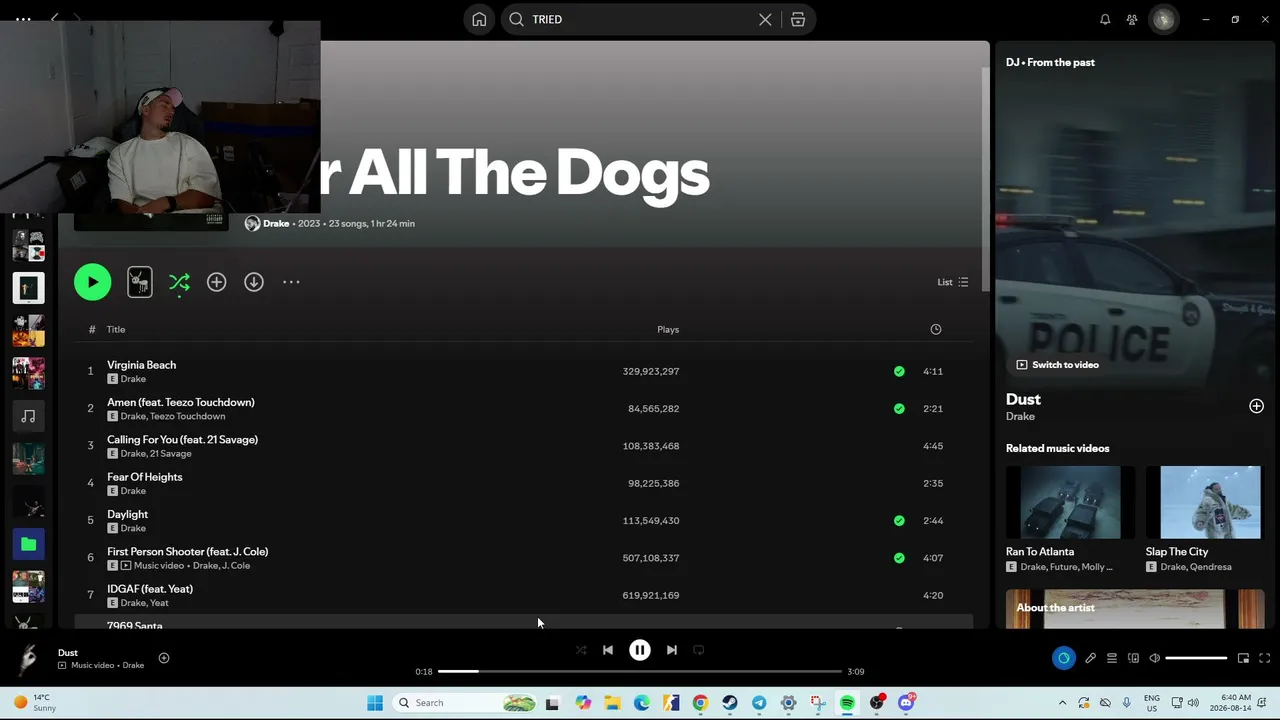Open the Browse icon in search bar
This screenshot has height=720, width=1280.
pos(798,19)
